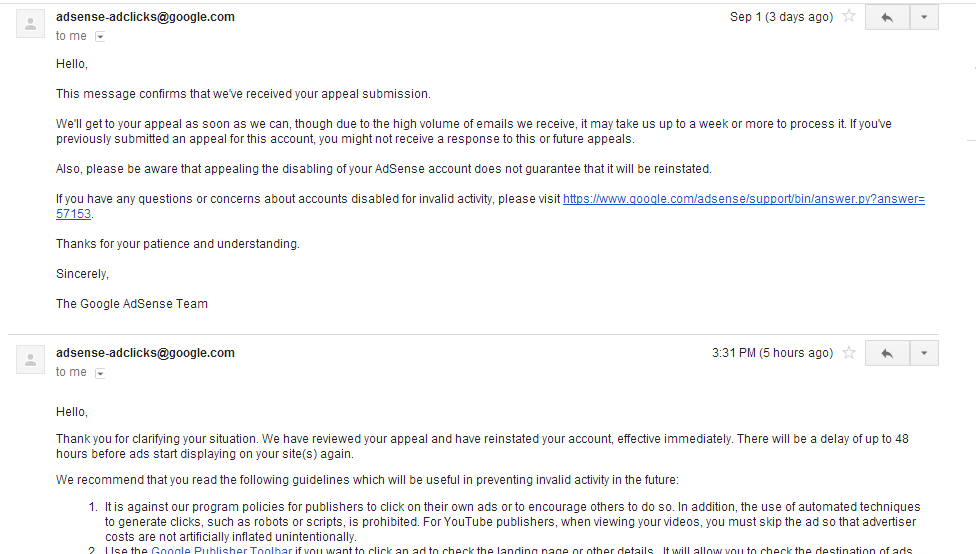Open the AdSense support answer 57153 link
This screenshot has width=976, height=554.
[743, 199]
